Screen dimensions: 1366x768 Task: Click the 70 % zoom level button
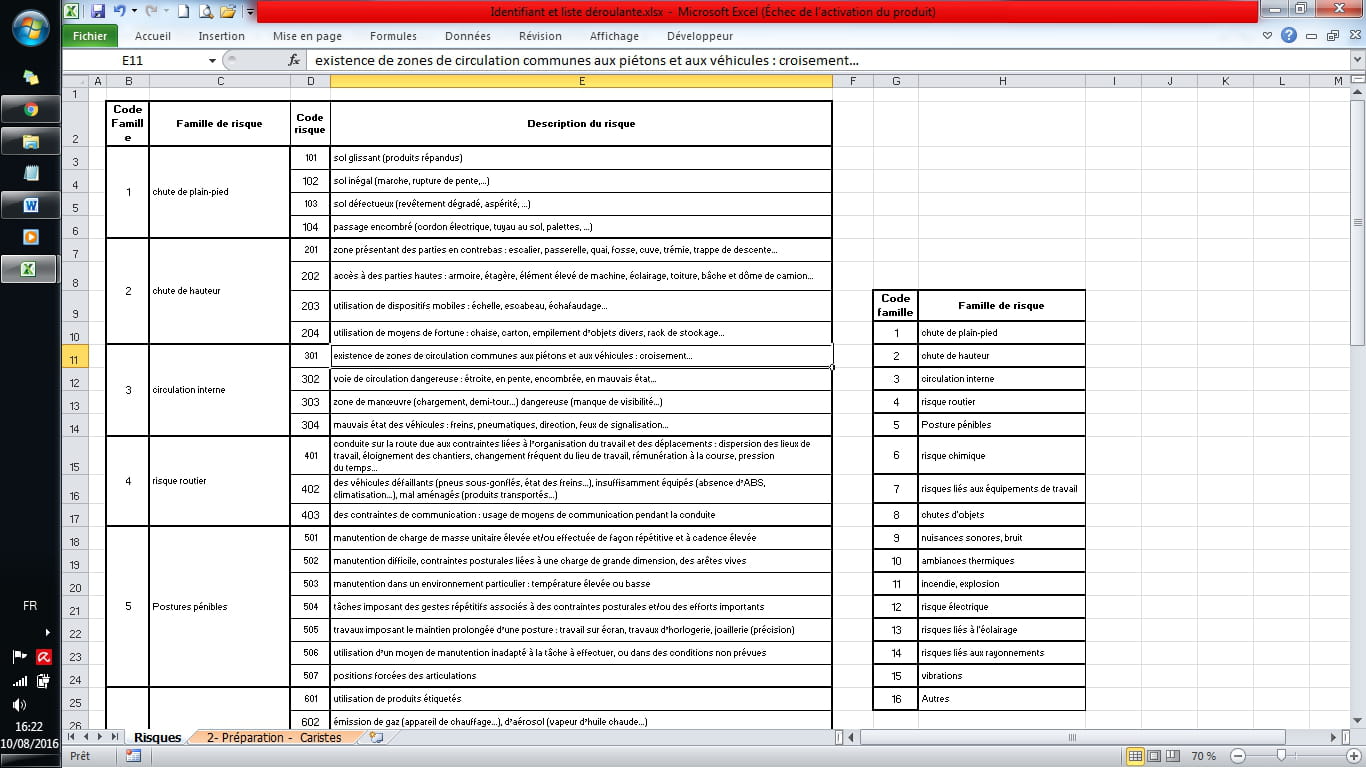pos(1203,756)
